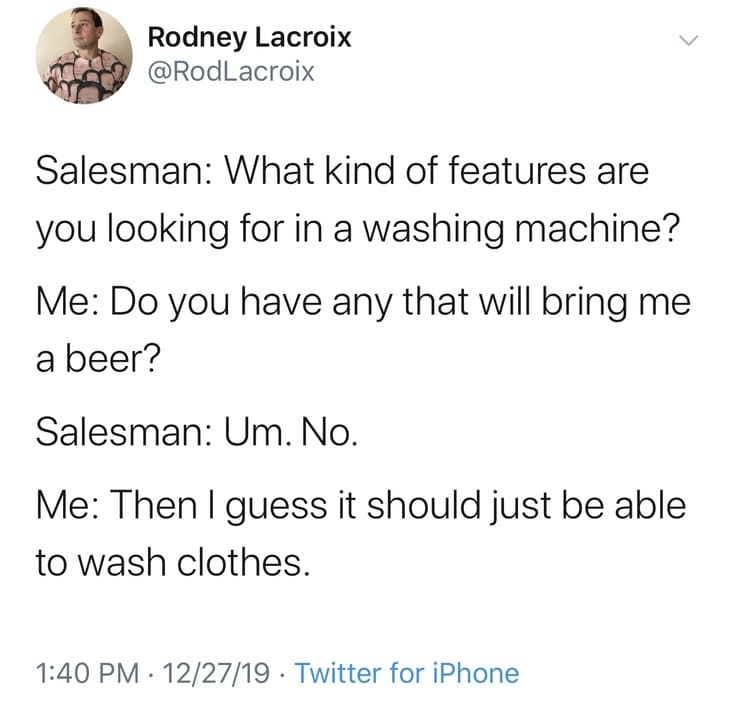Open the Twitter for iPhone source link
The image size is (732, 714).
click(408, 673)
